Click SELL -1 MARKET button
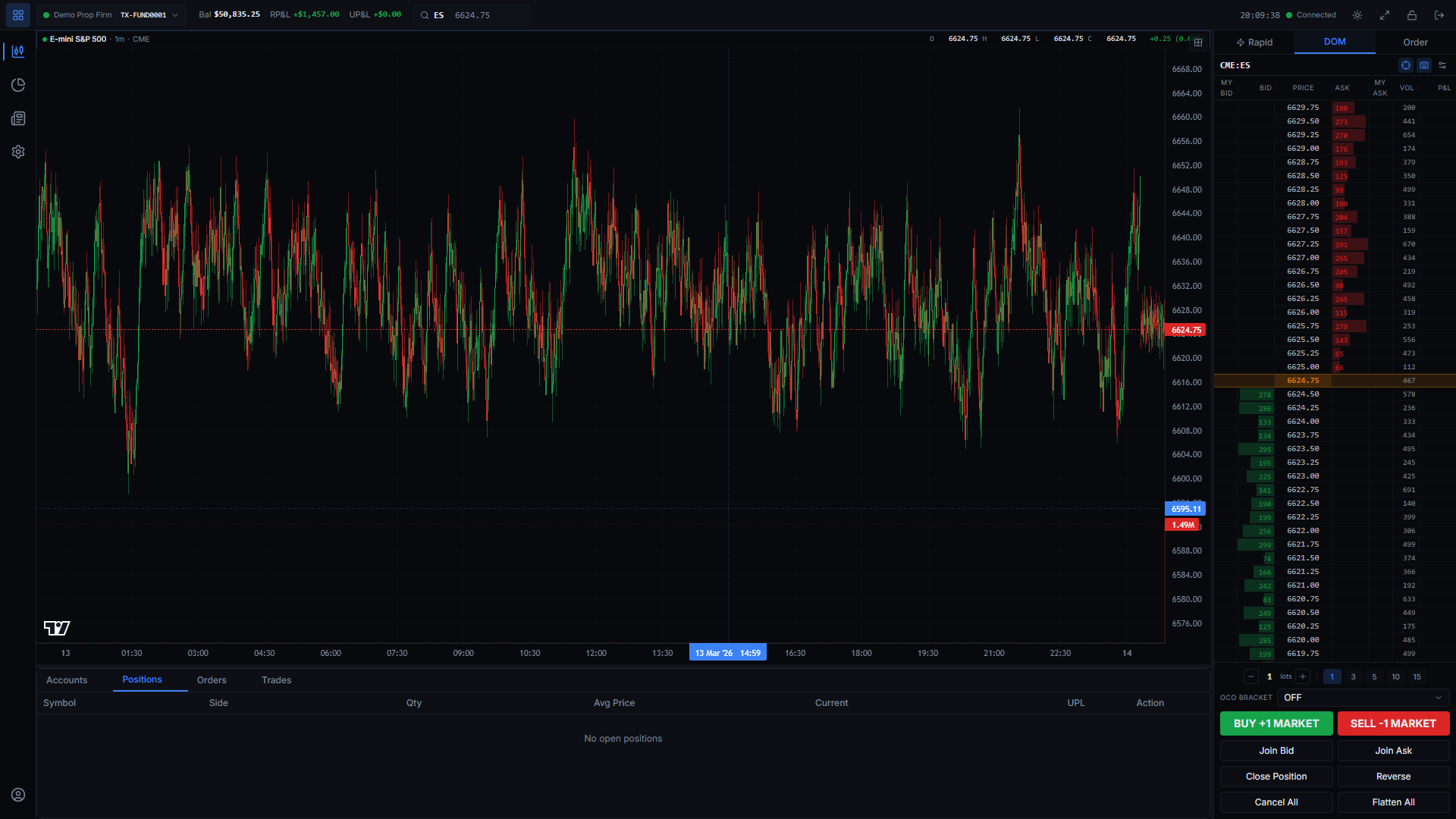Screen dimensions: 1456x819 [1393, 723]
